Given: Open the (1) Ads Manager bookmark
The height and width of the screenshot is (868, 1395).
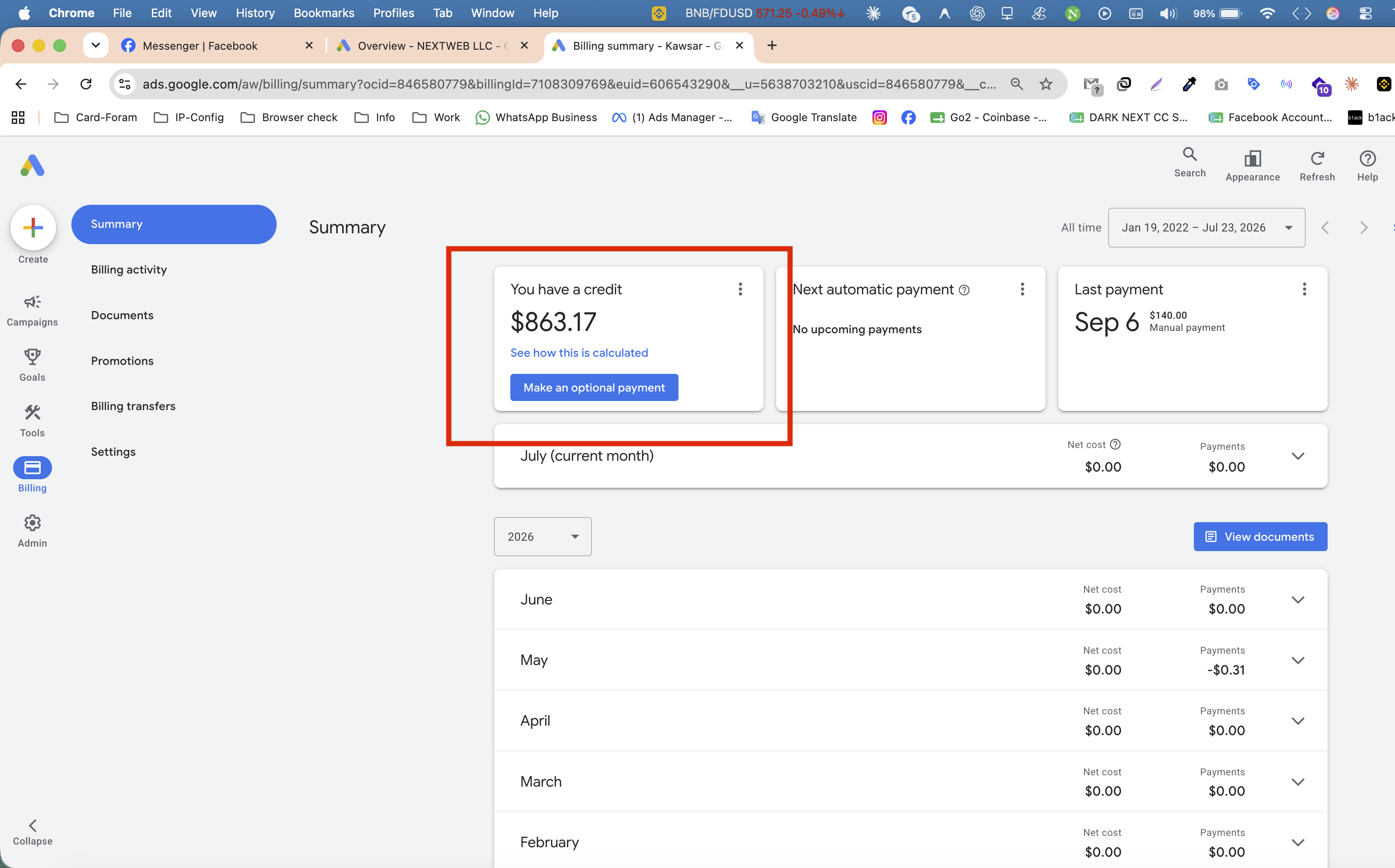Looking at the screenshot, I should click(x=672, y=117).
